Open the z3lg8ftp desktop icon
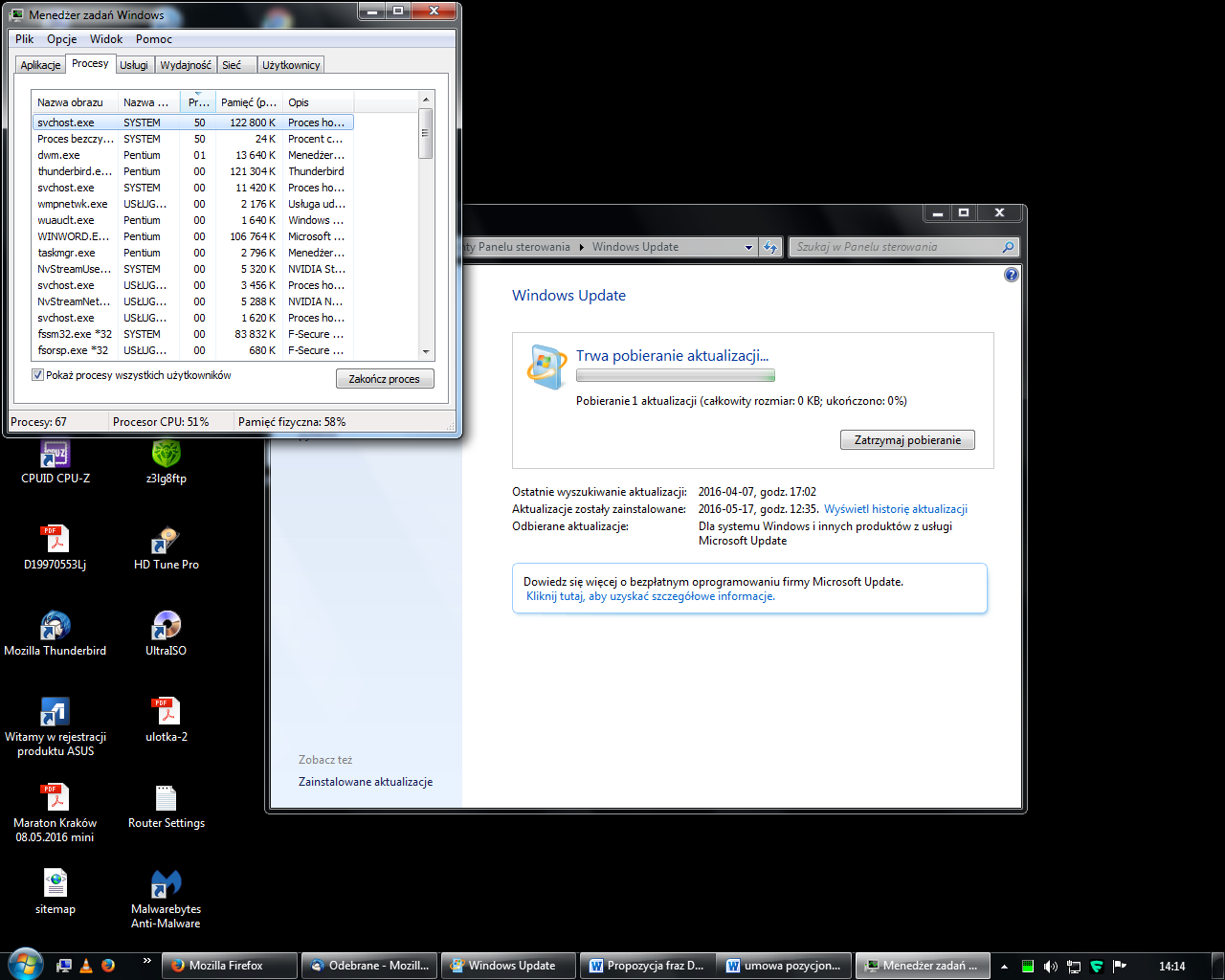This screenshot has width=1225, height=980. click(x=166, y=459)
